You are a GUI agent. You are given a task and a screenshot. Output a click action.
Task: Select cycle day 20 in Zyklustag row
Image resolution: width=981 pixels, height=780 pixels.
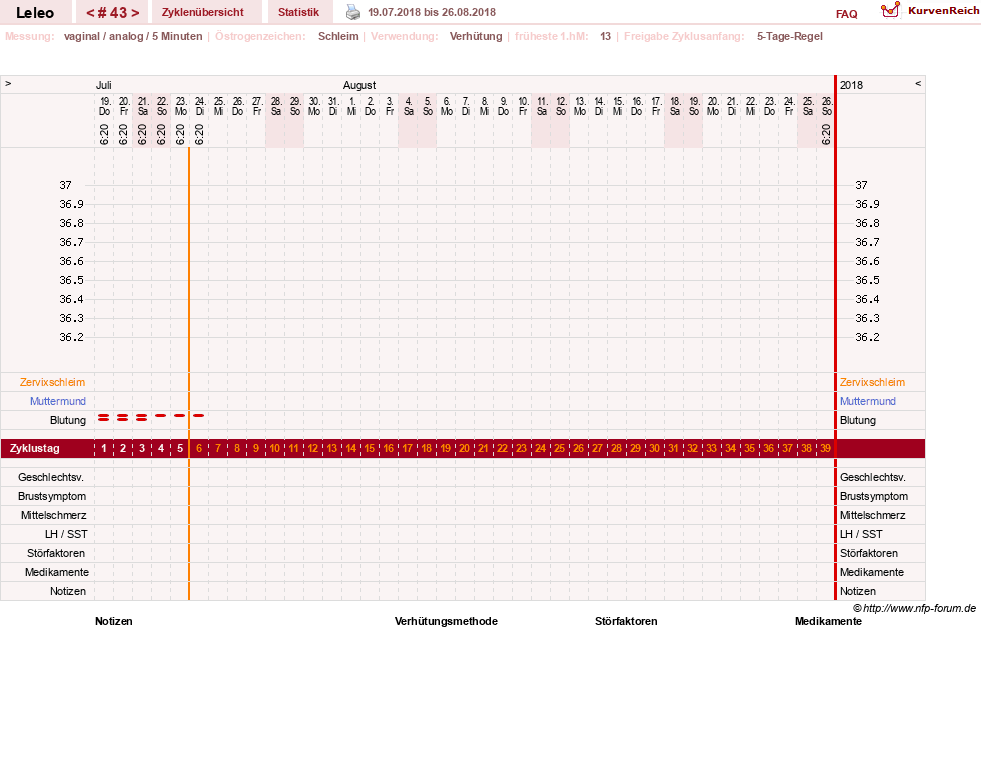click(464, 448)
